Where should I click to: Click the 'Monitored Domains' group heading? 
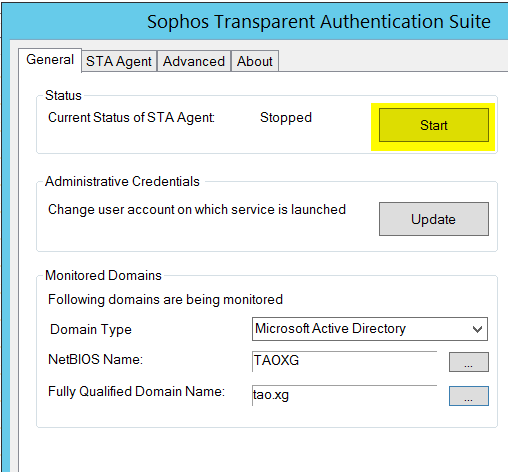tap(103, 276)
